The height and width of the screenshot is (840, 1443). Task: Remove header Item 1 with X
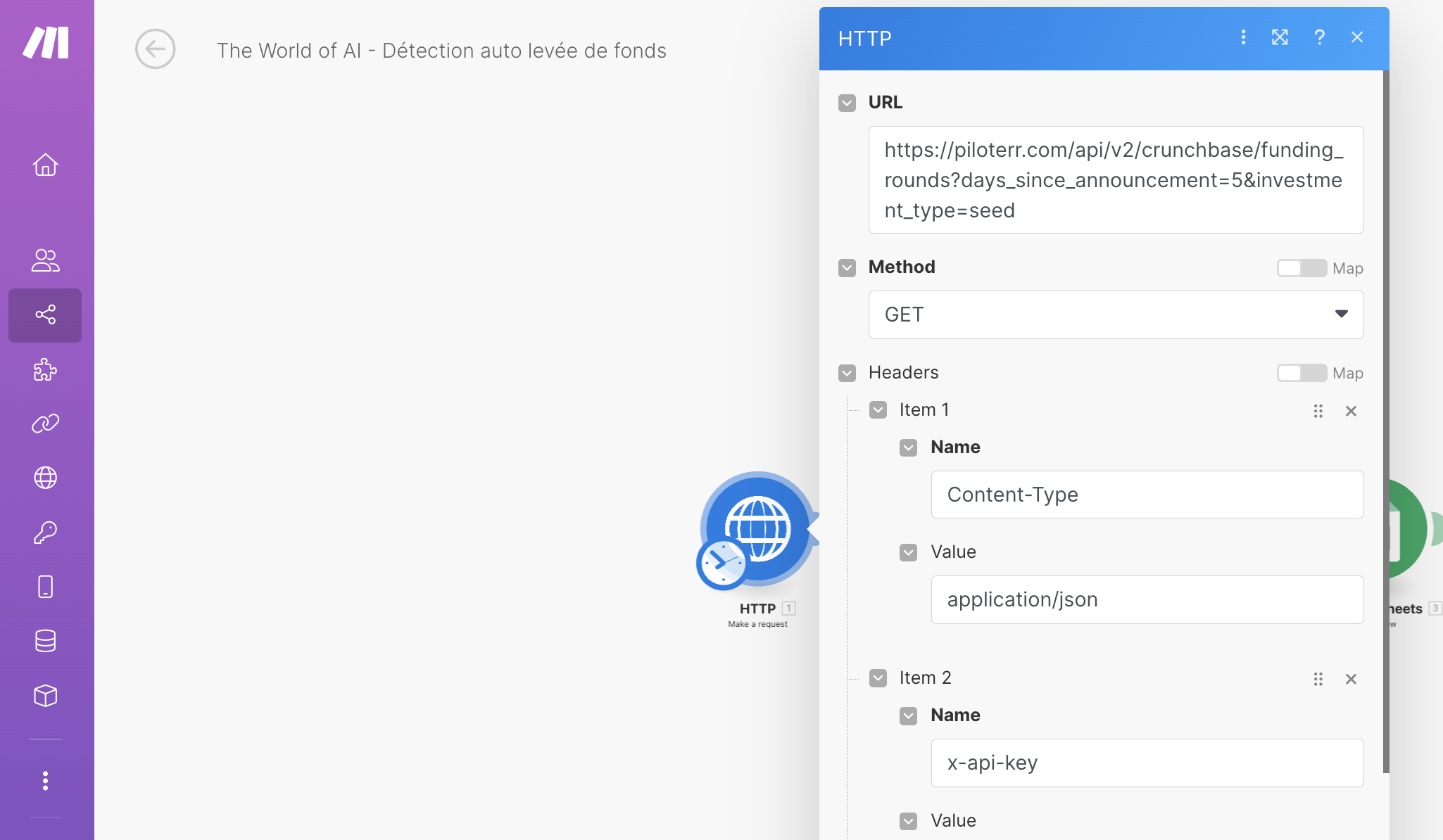pos(1350,411)
